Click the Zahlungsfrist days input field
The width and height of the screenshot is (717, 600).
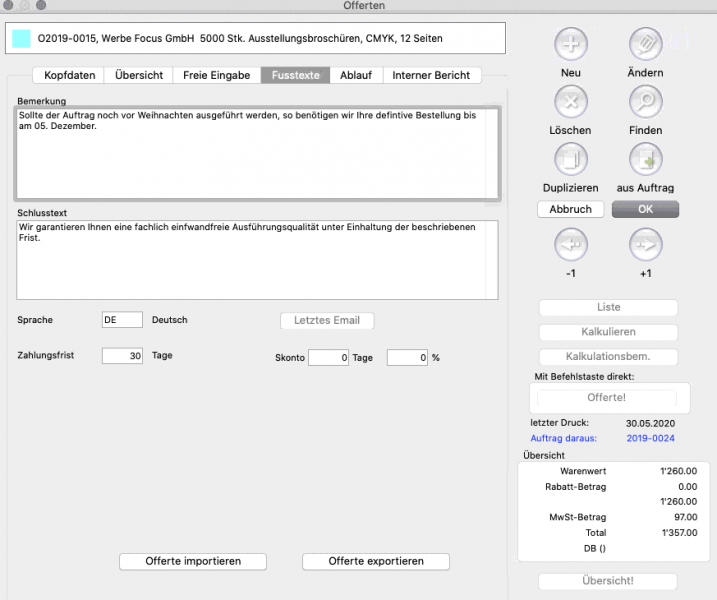coord(122,356)
